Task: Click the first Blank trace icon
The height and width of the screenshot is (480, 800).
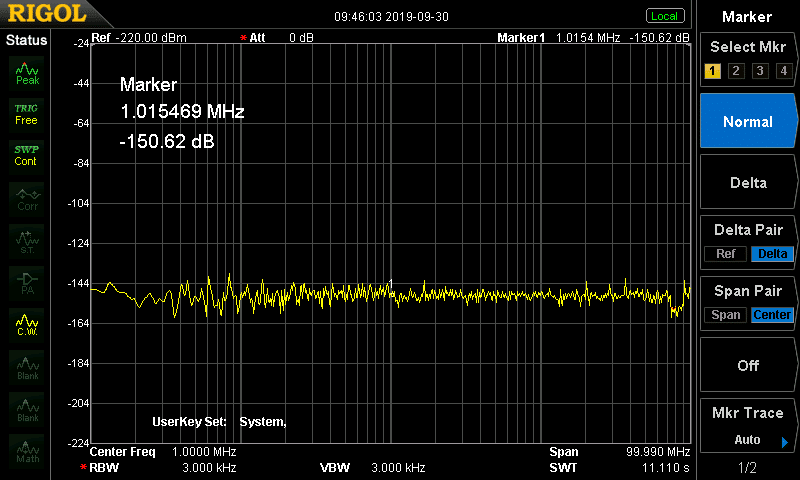Action: pyautogui.click(x=27, y=367)
